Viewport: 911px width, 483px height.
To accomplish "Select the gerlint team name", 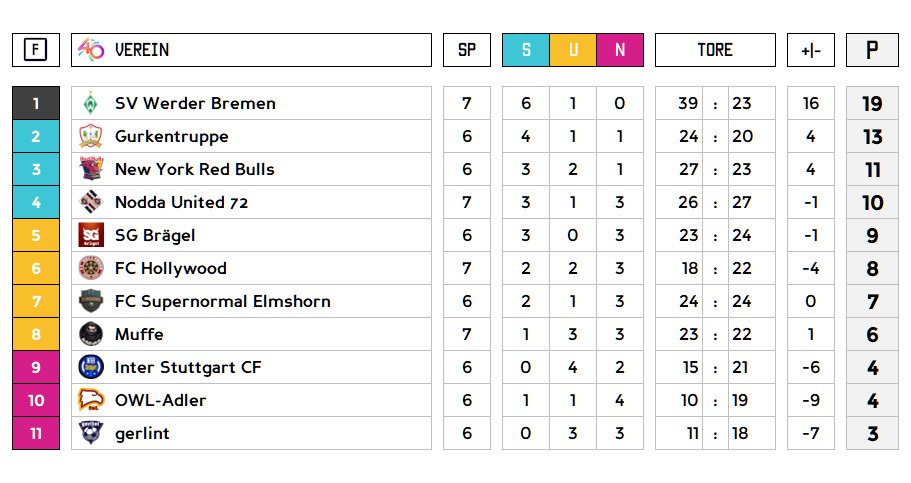I will point(142,433).
